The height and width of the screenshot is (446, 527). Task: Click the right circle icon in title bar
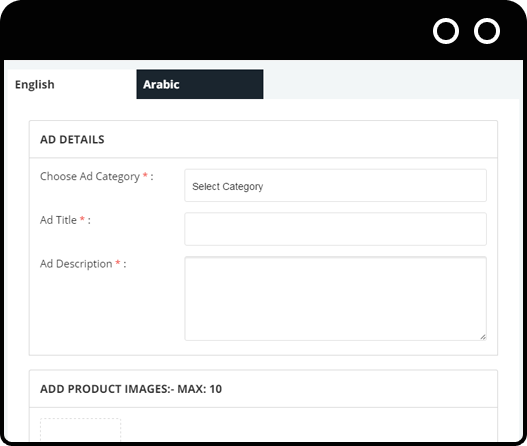pyautogui.click(x=487, y=31)
